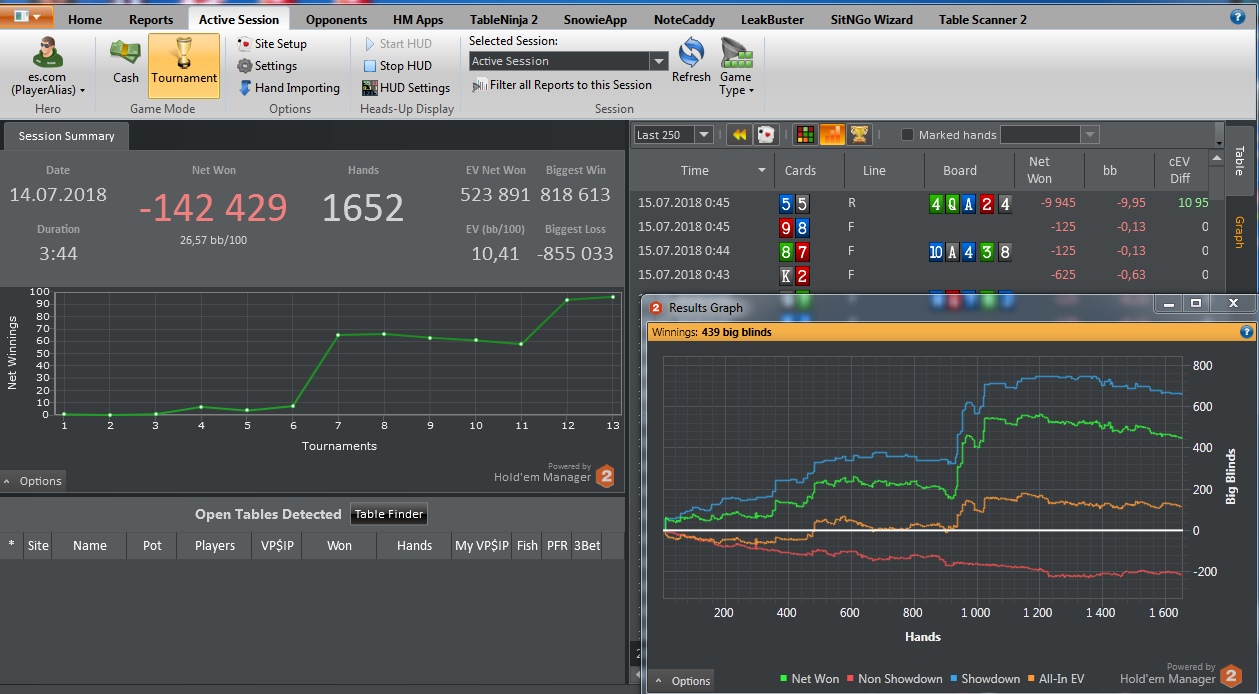Screen dimensions: 1259x694
Task: Click the yellow rewind arrows icon
Action: [739, 135]
